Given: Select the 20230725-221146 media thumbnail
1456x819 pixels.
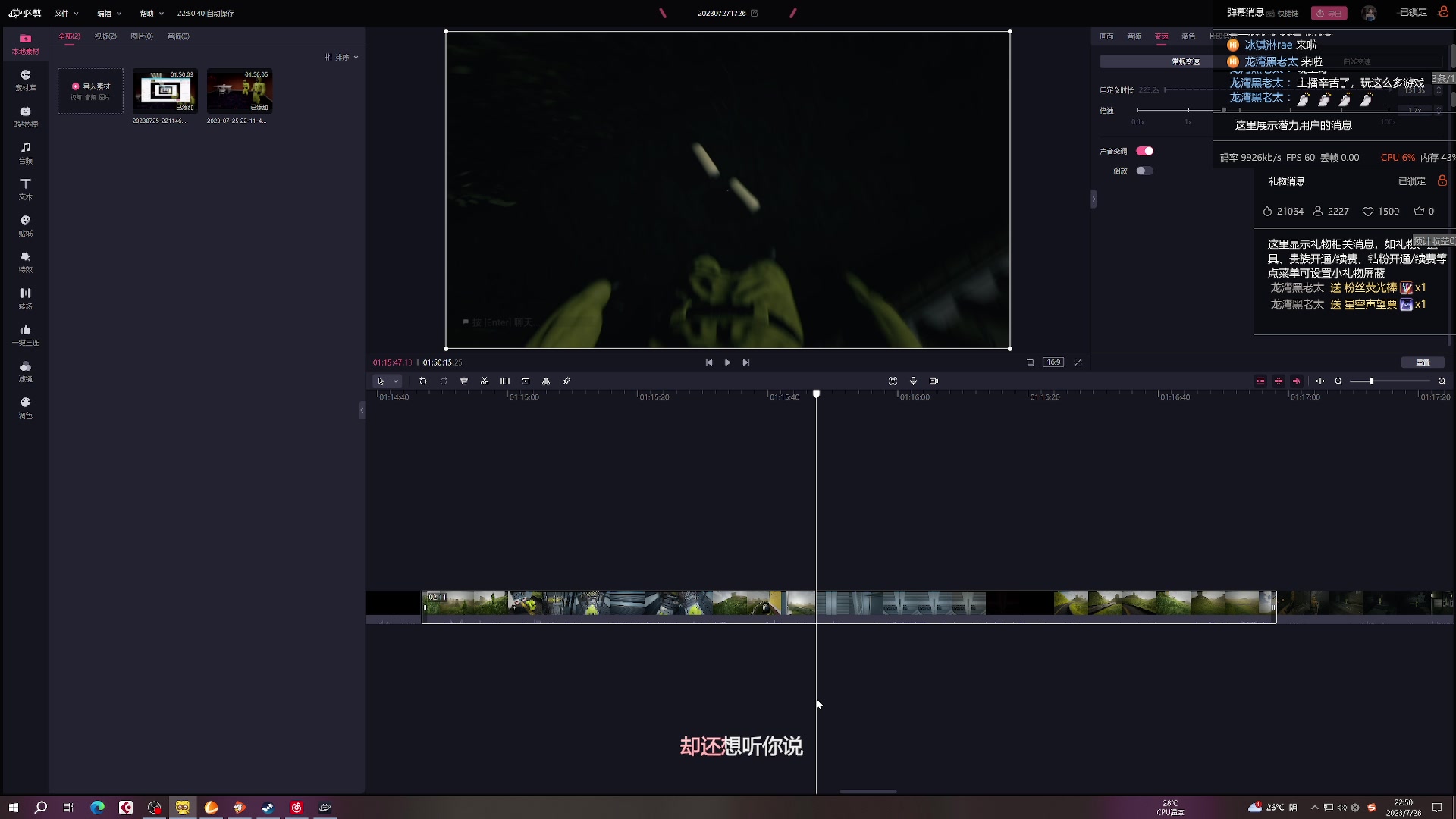Looking at the screenshot, I should [165, 91].
